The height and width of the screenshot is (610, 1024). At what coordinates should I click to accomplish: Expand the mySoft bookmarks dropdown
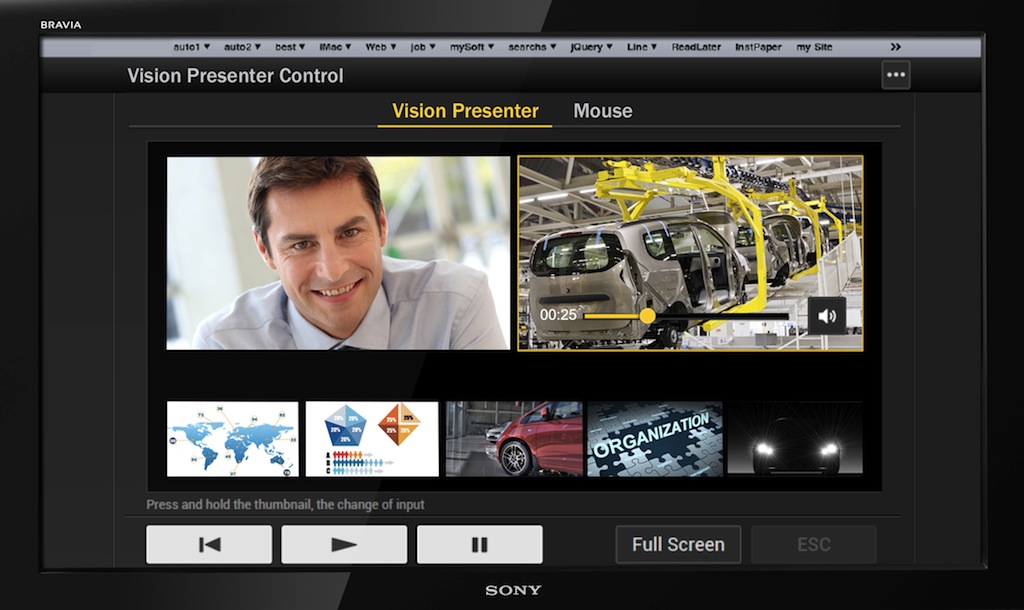click(x=473, y=47)
